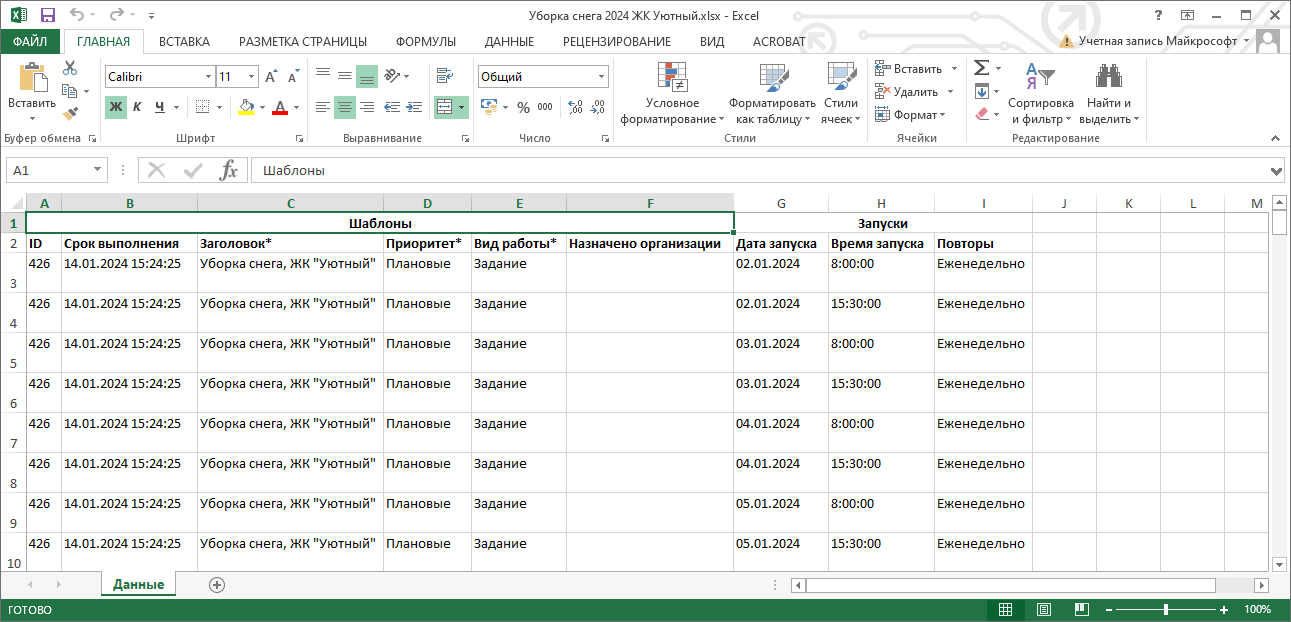Open Find and Select (Найти и выделить)
This screenshot has width=1291, height=622.
(x=1108, y=95)
